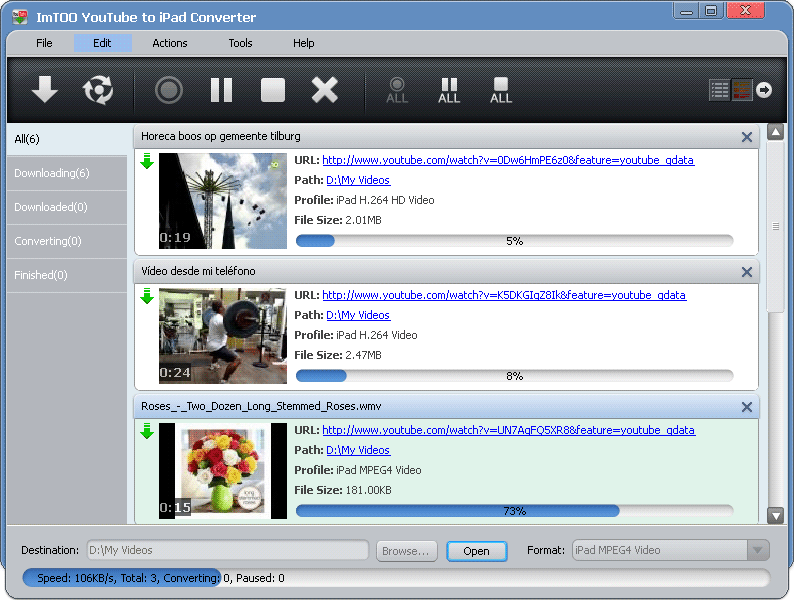Close the Video desde mi teléfono task
The image size is (794, 600).
pyautogui.click(x=746, y=272)
